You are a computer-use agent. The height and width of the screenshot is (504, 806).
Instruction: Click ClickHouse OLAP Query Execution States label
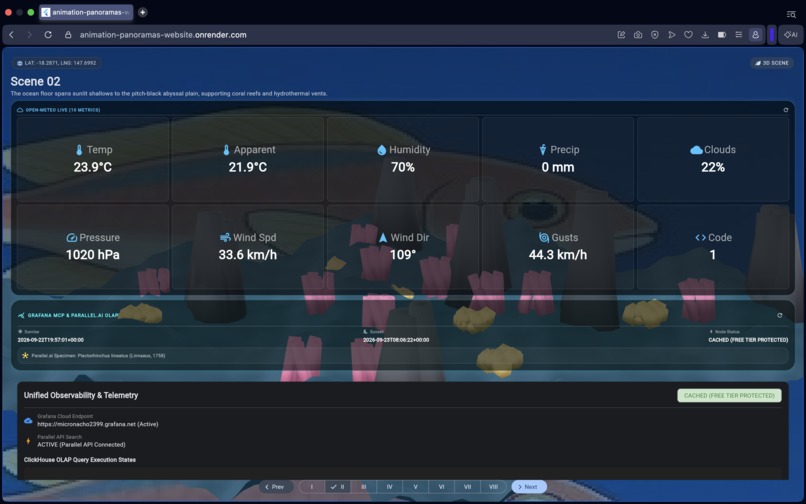tap(80, 460)
